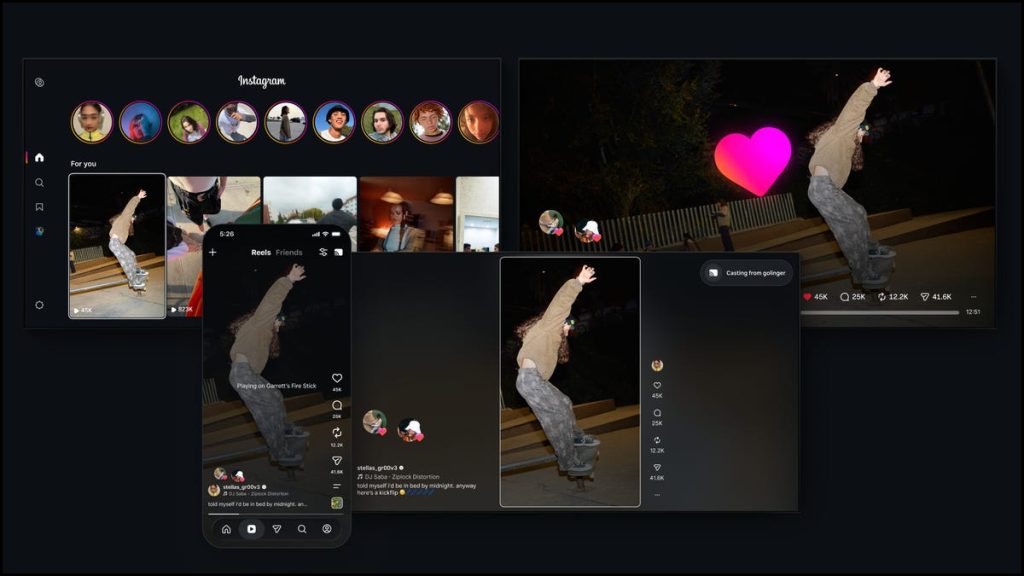Open the story with blue background
The width and height of the screenshot is (1024, 576).
click(140, 122)
